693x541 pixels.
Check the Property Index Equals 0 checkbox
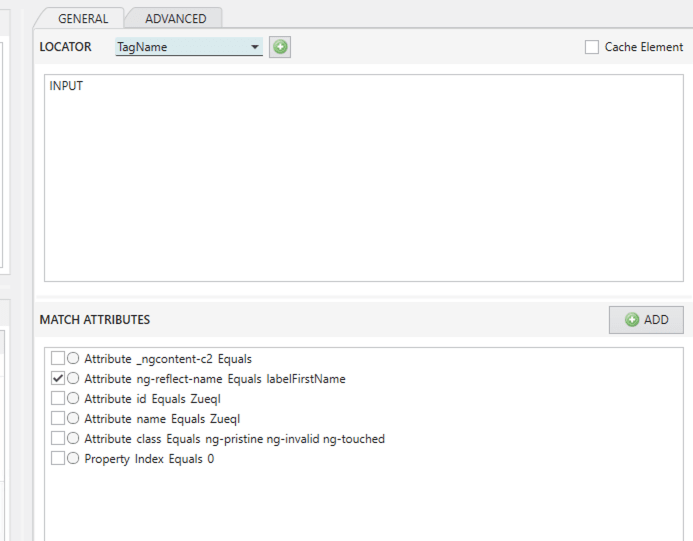click(x=58, y=458)
